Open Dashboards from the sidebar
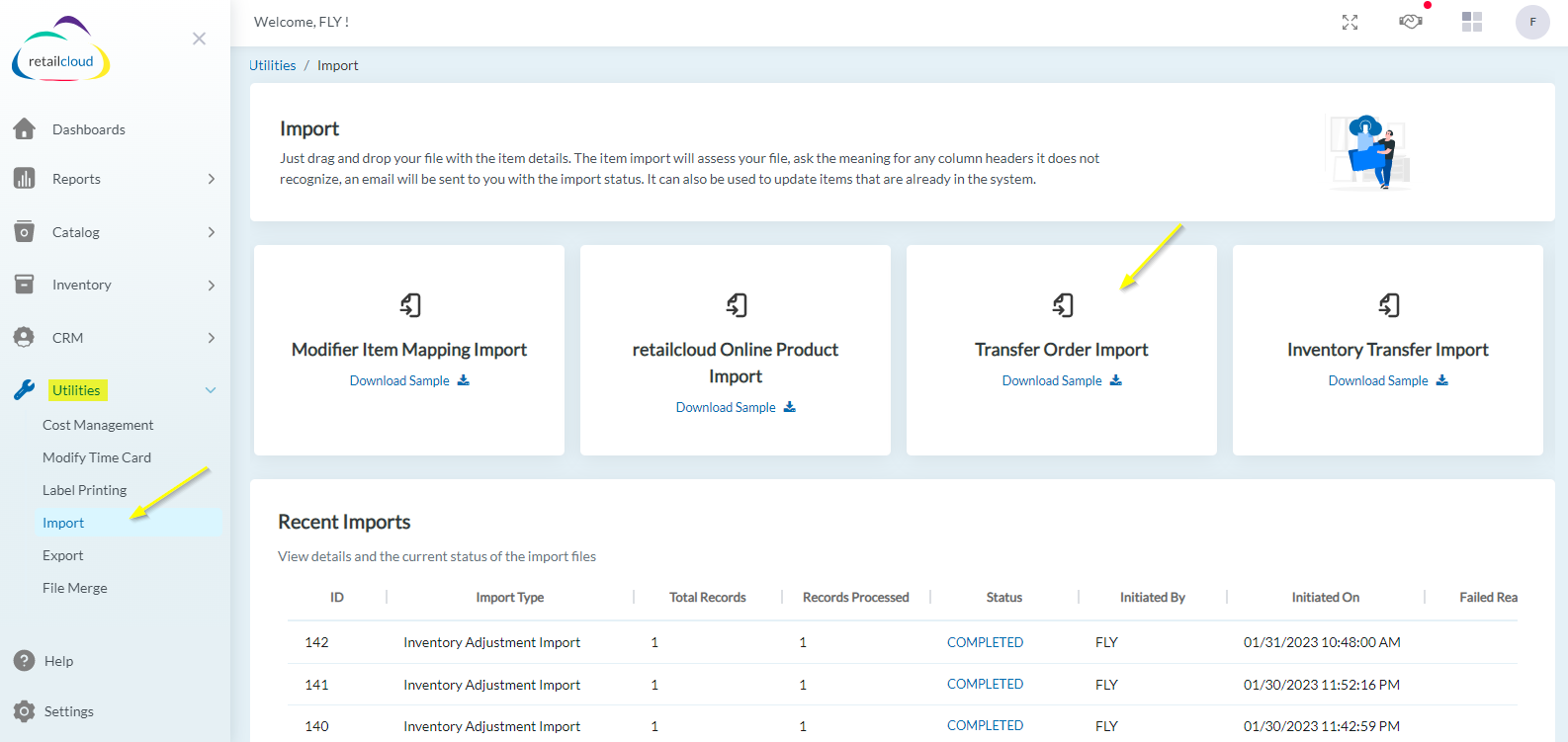Image resolution: width=1568 pixels, height=742 pixels. (x=89, y=129)
